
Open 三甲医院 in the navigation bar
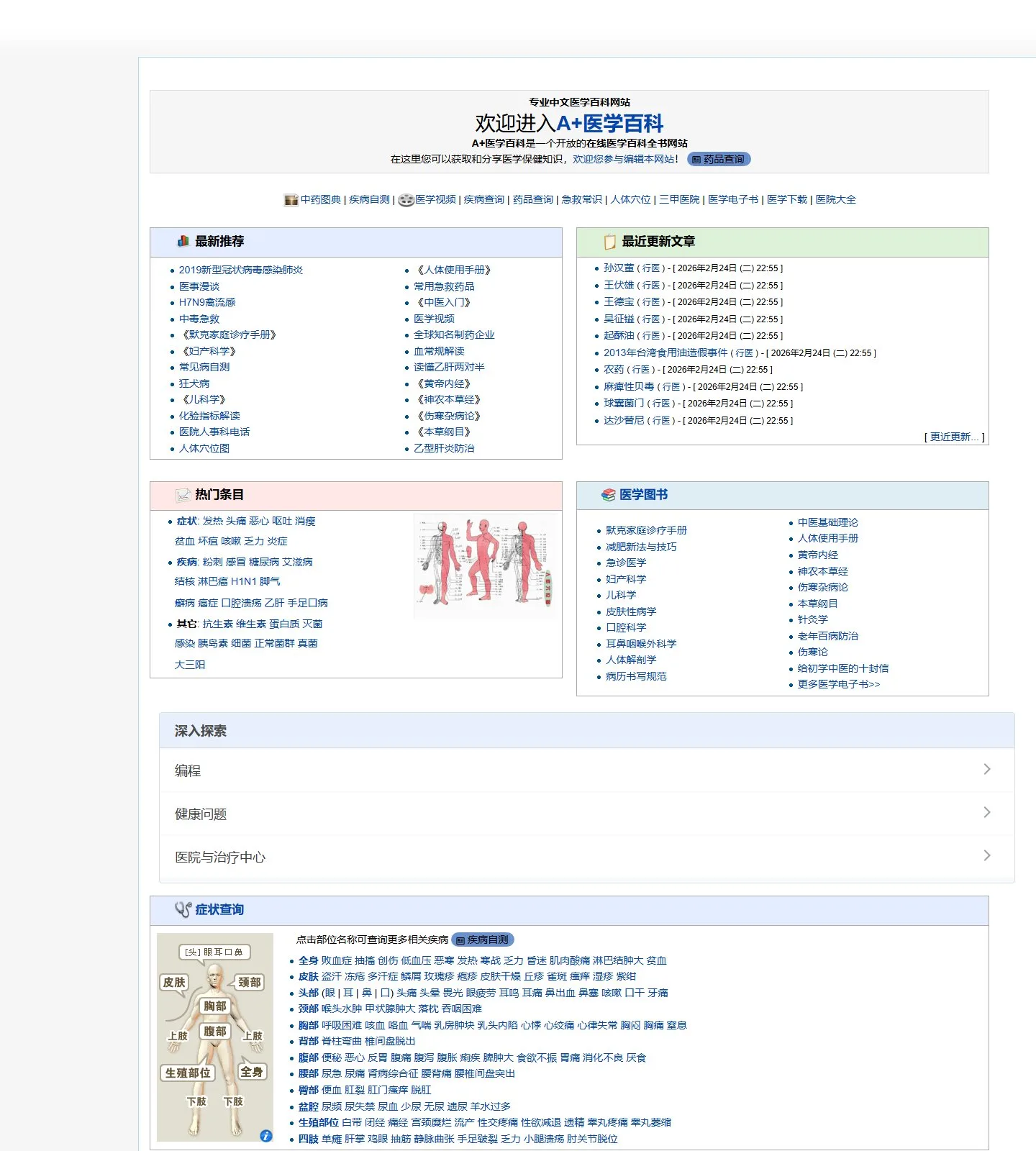tap(679, 199)
